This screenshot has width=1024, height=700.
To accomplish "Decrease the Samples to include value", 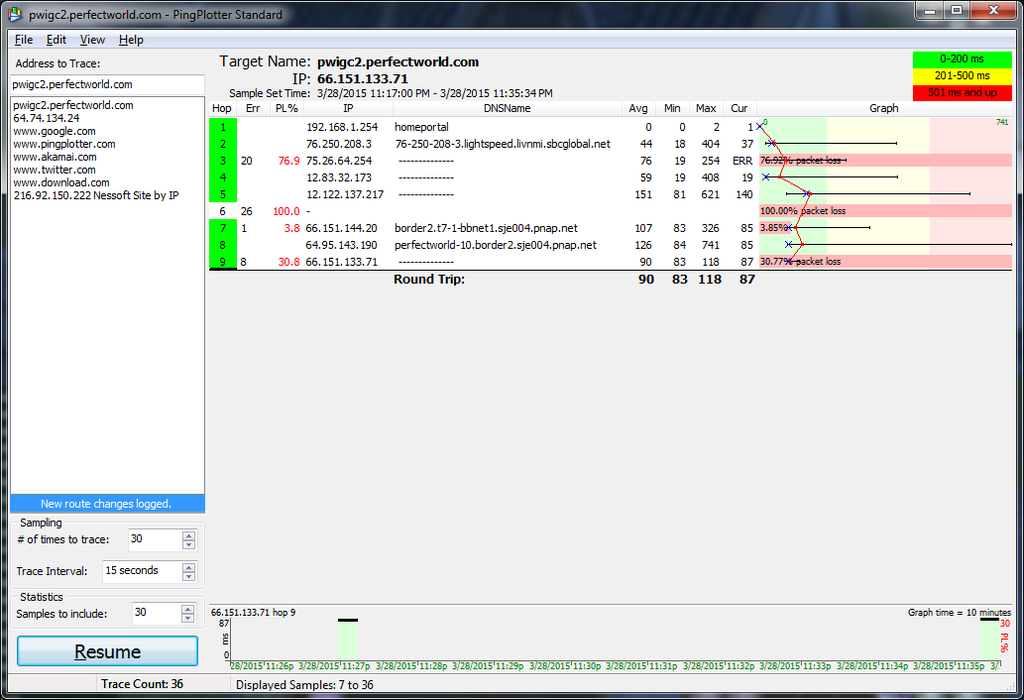I will 188,618.
